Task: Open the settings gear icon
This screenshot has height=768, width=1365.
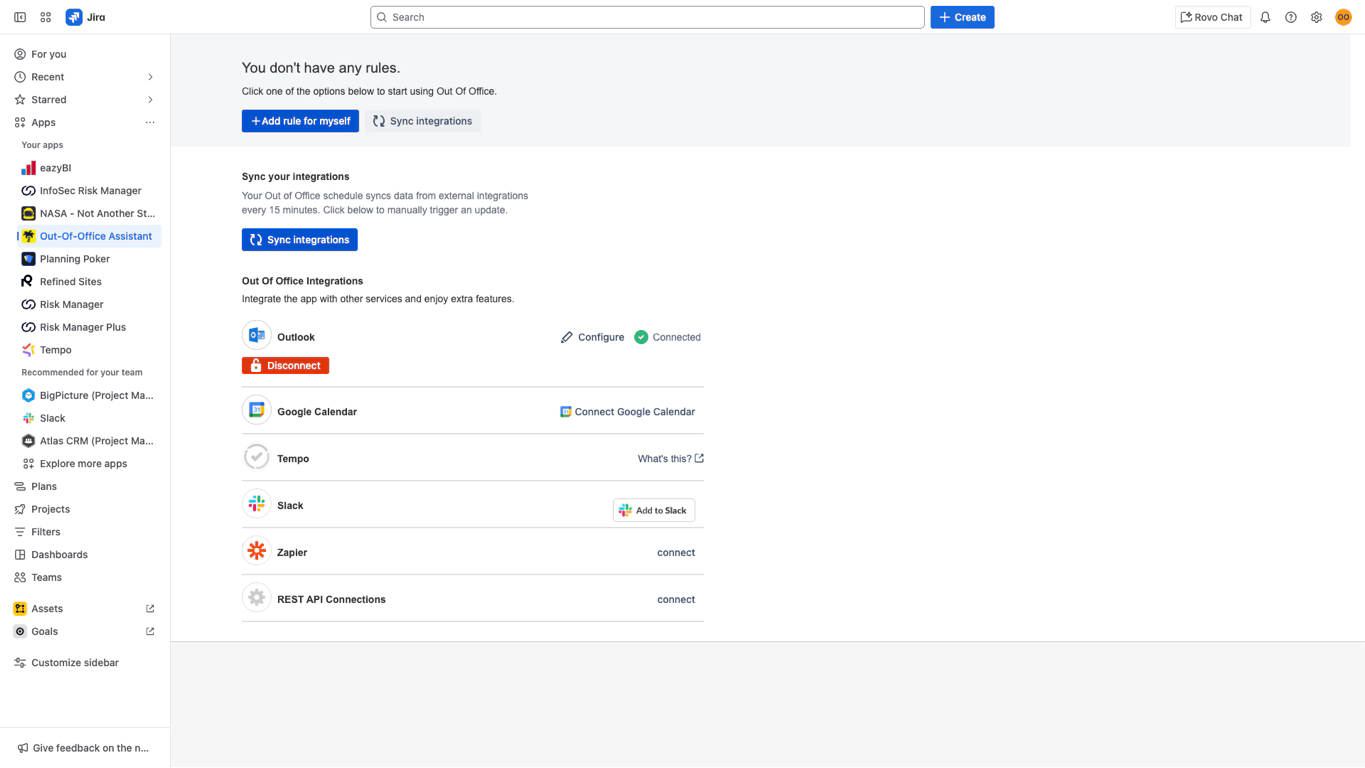Action: tap(1316, 17)
